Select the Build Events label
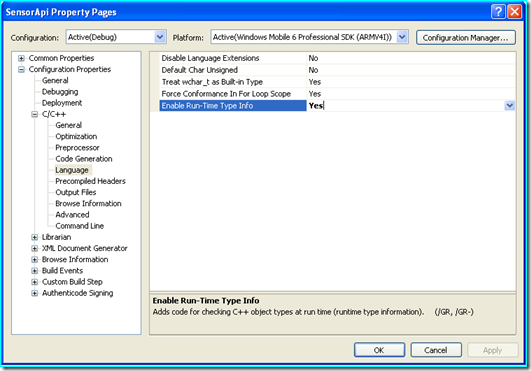This screenshot has height=371, width=531. pyautogui.click(x=62, y=271)
